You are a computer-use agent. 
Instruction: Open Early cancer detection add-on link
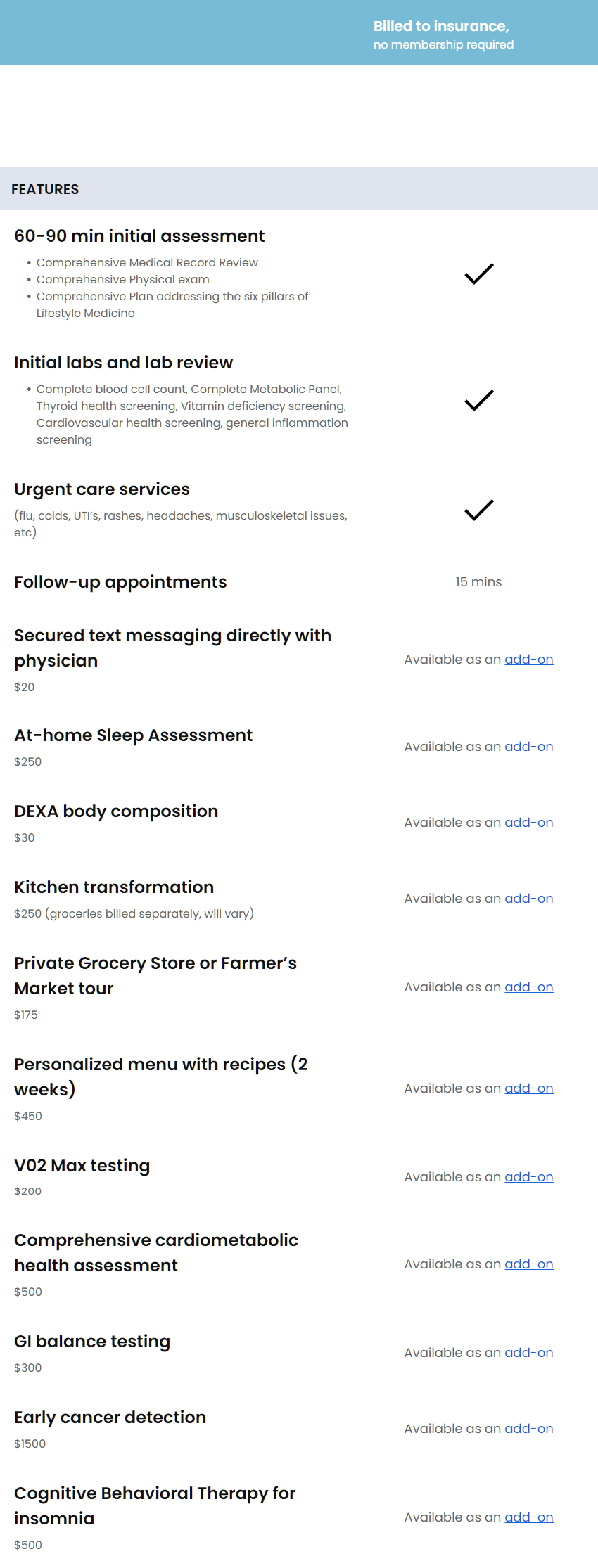[x=529, y=1429]
